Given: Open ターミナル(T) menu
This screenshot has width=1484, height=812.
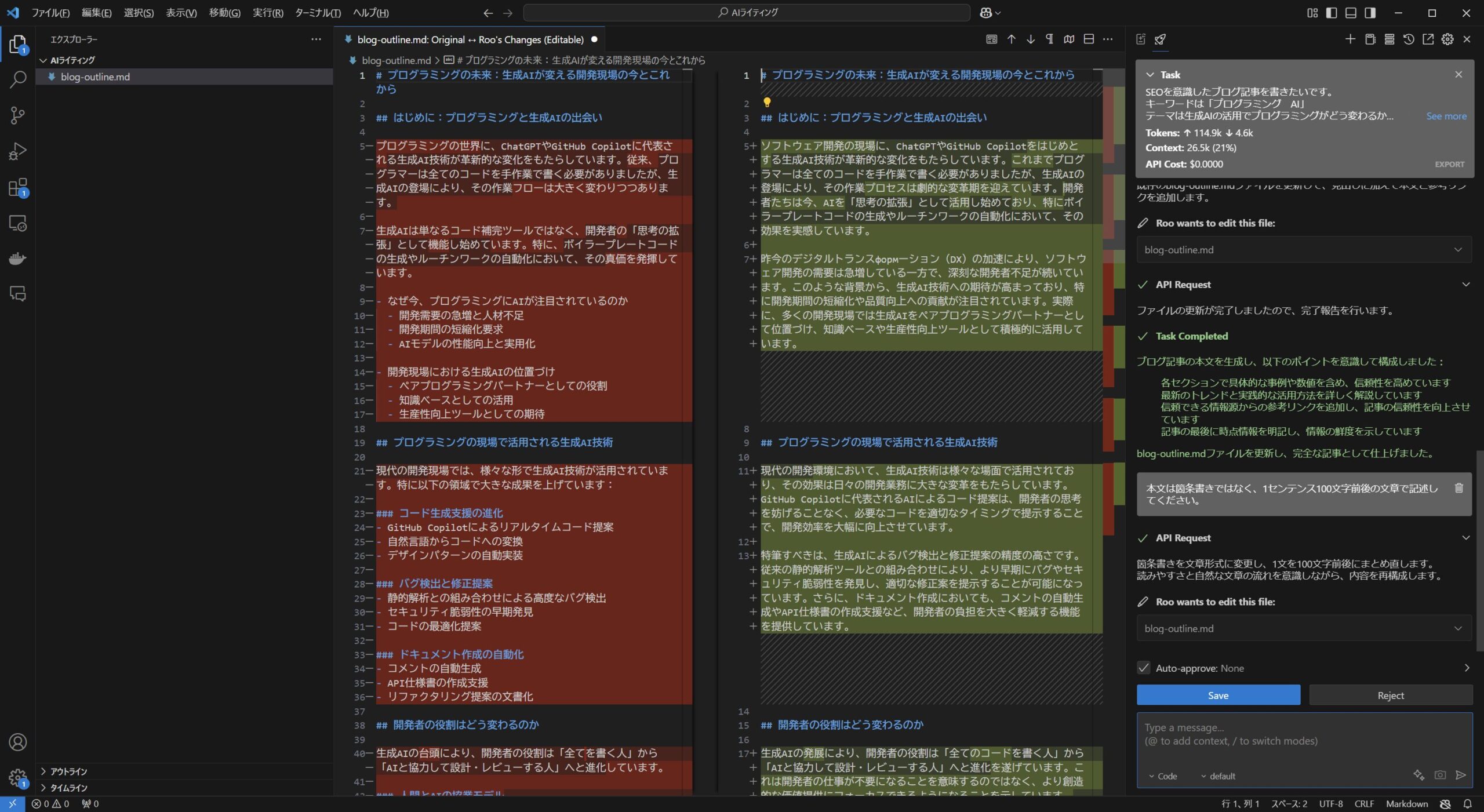Looking at the screenshot, I should pyautogui.click(x=318, y=12).
